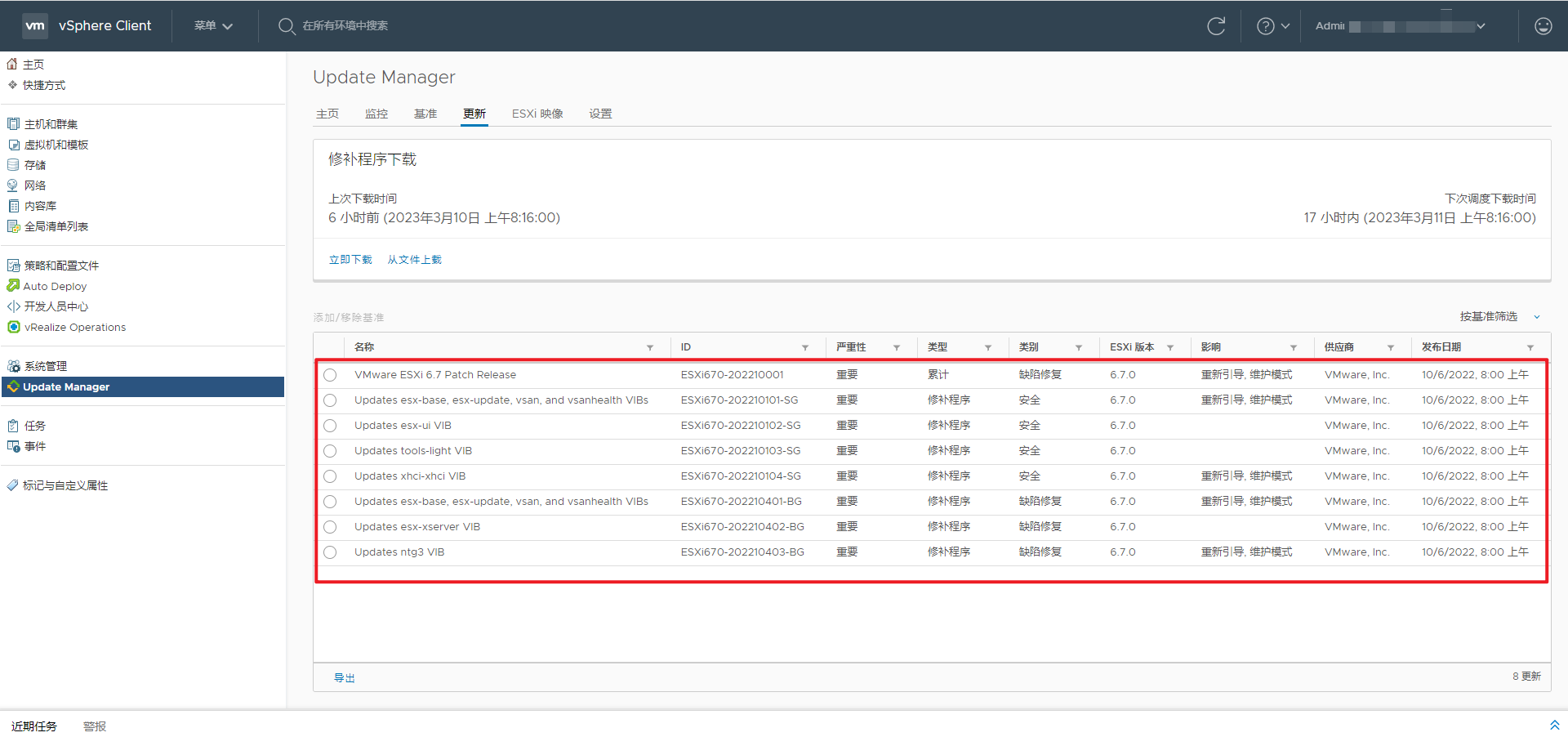Click the Administration (系统管理) icon
The height and width of the screenshot is (737, 1568).
[x=13, y=366]
